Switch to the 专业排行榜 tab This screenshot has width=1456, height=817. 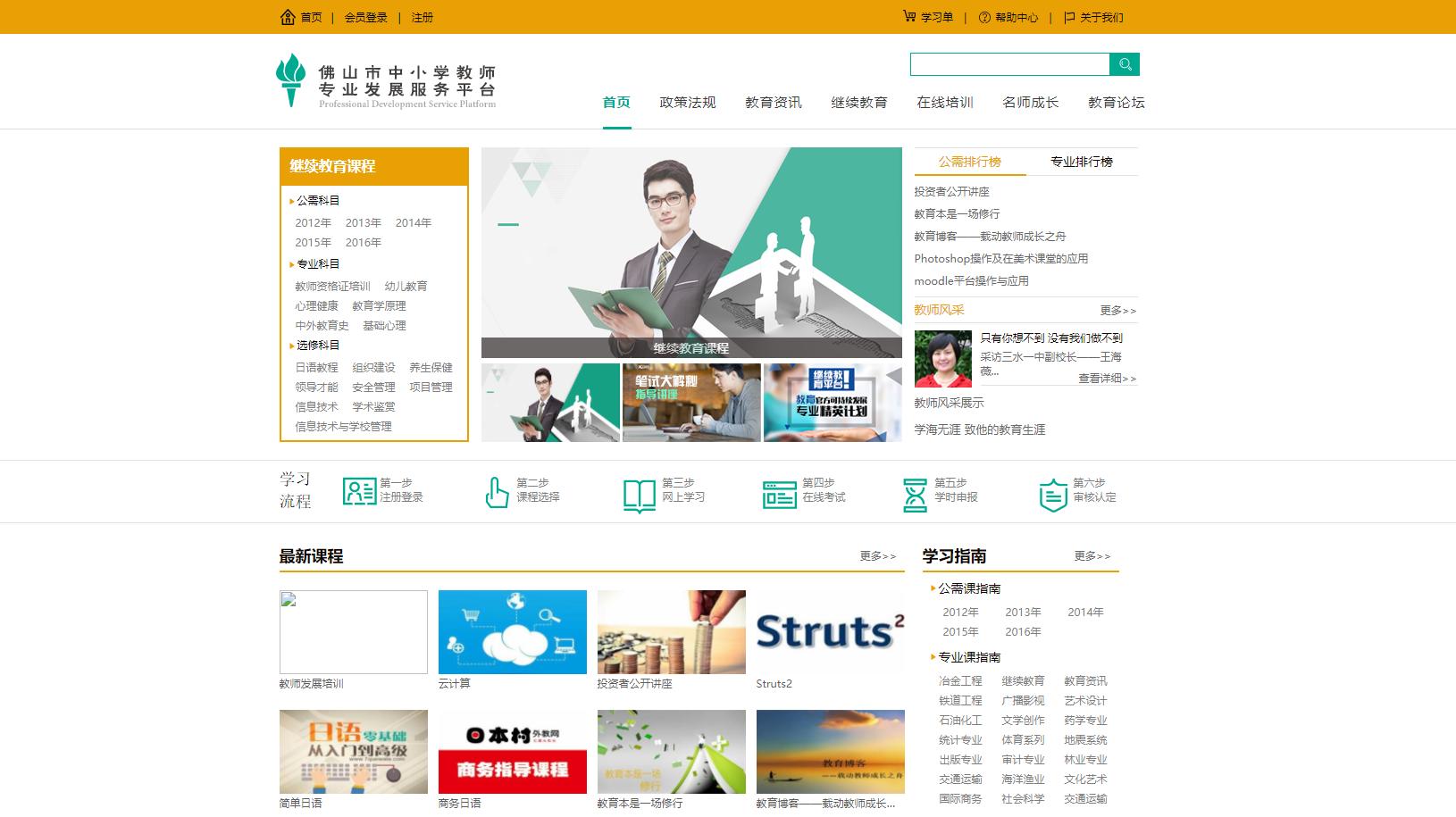[1082, 162]
